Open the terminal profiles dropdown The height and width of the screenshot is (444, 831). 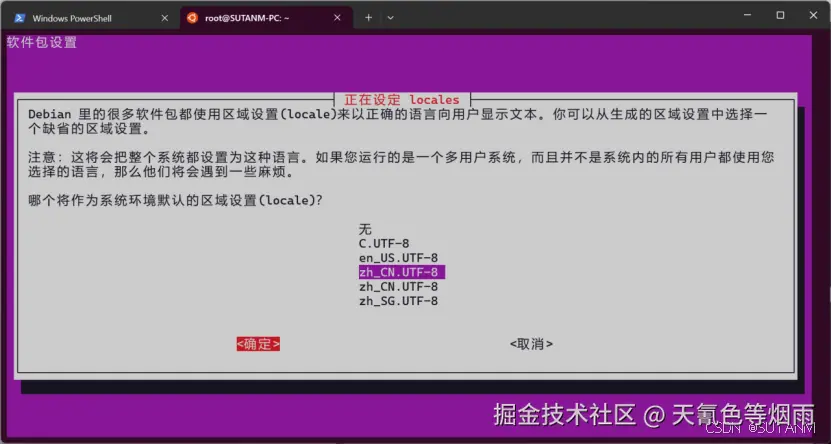(x=391, y=18)
